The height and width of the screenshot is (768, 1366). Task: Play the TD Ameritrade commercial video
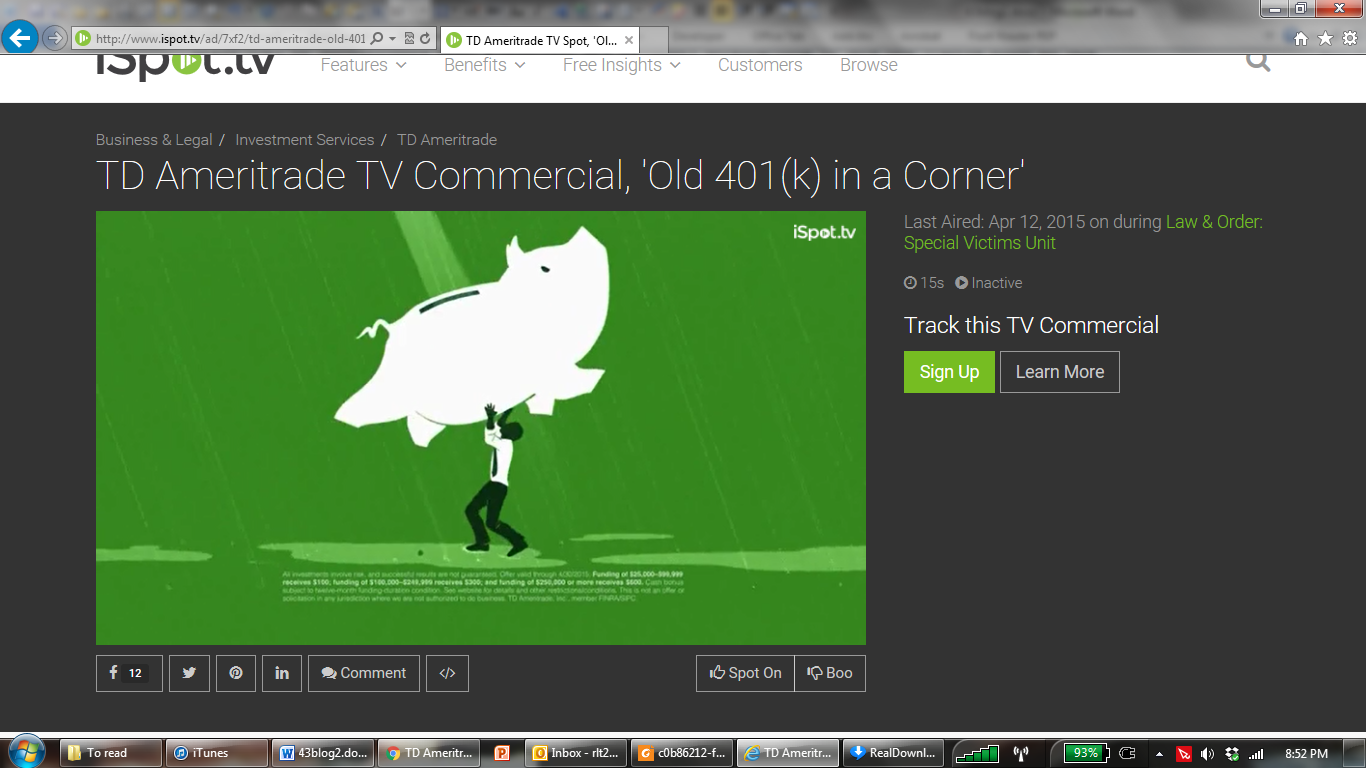click(481, 428)
